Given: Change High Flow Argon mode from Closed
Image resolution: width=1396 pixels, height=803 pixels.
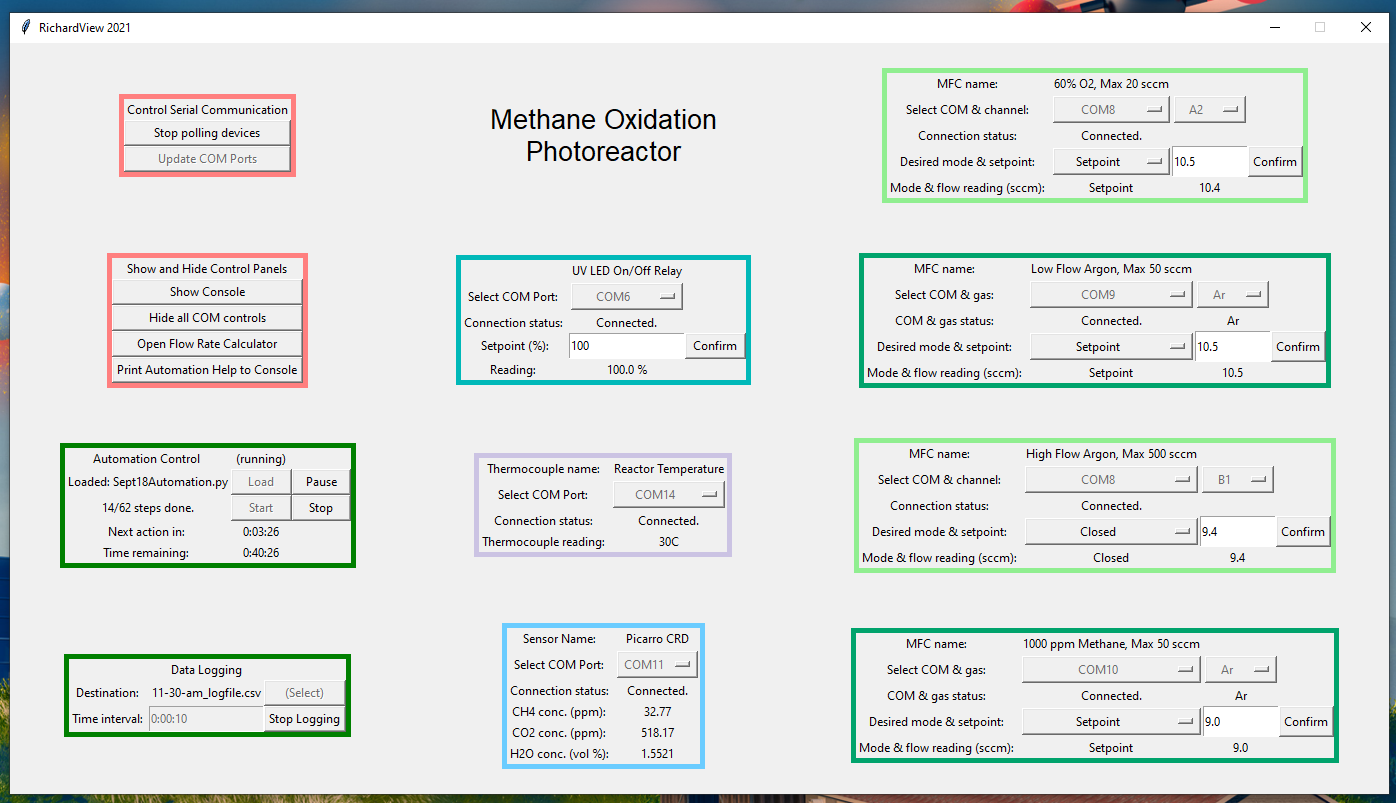Looking at the screenshot, I should click(1110, 532).
